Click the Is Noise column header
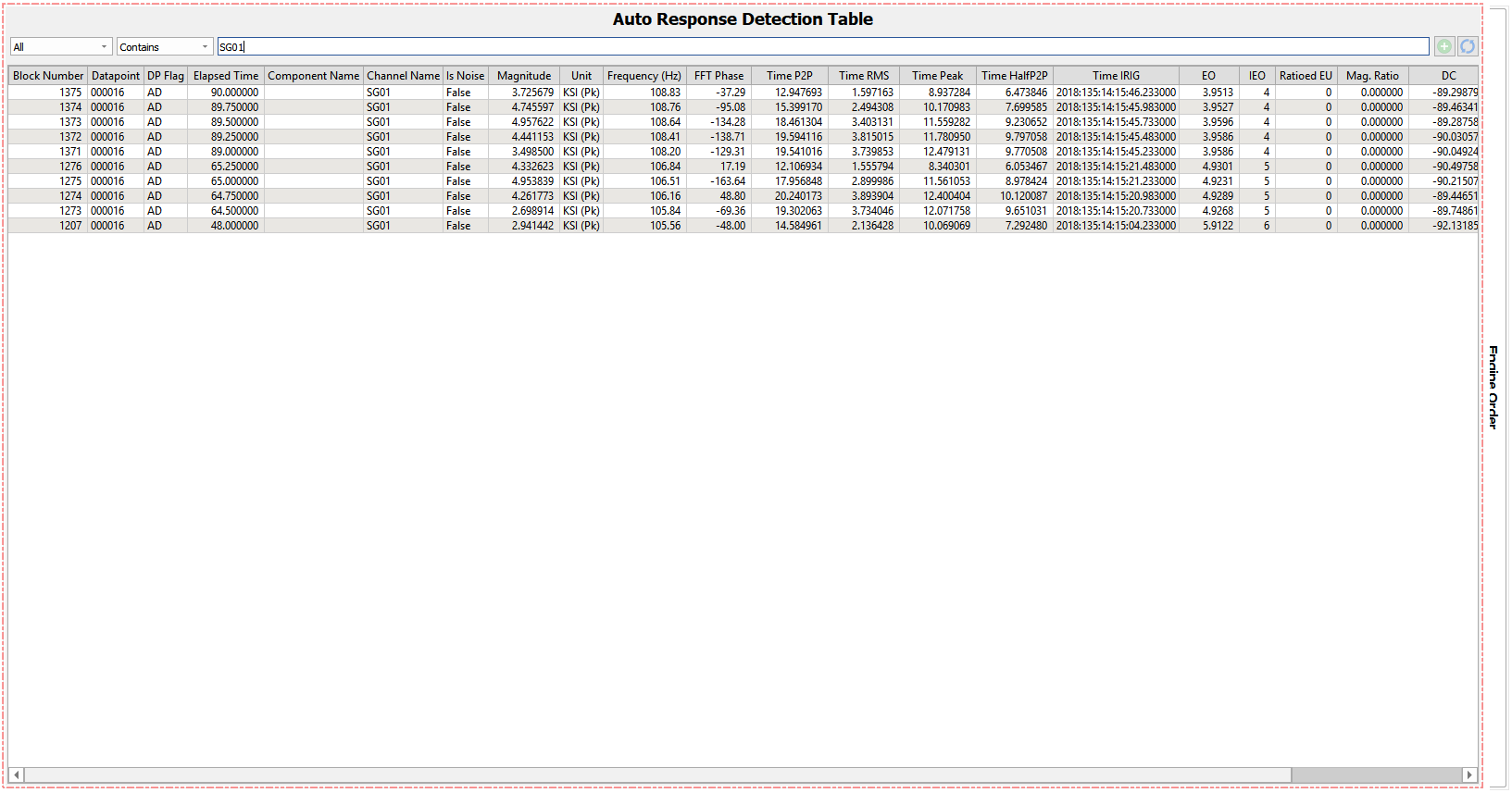This screenshot has height=793, width=1512. (466, 76)
